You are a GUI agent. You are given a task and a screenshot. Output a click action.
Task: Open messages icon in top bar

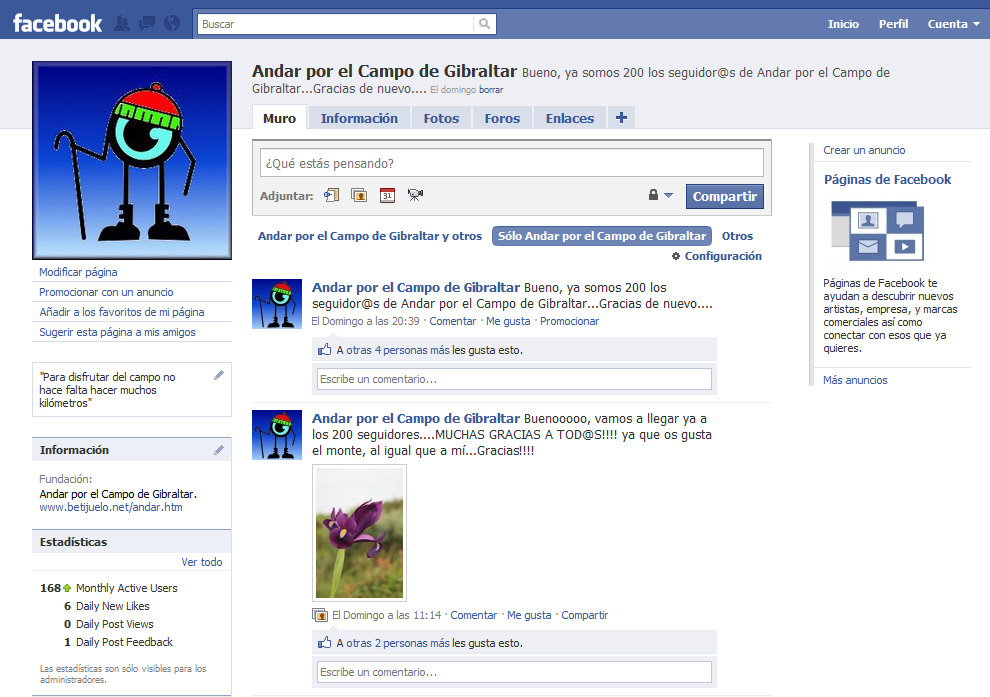pyautogui.click(x=147, y=23)
